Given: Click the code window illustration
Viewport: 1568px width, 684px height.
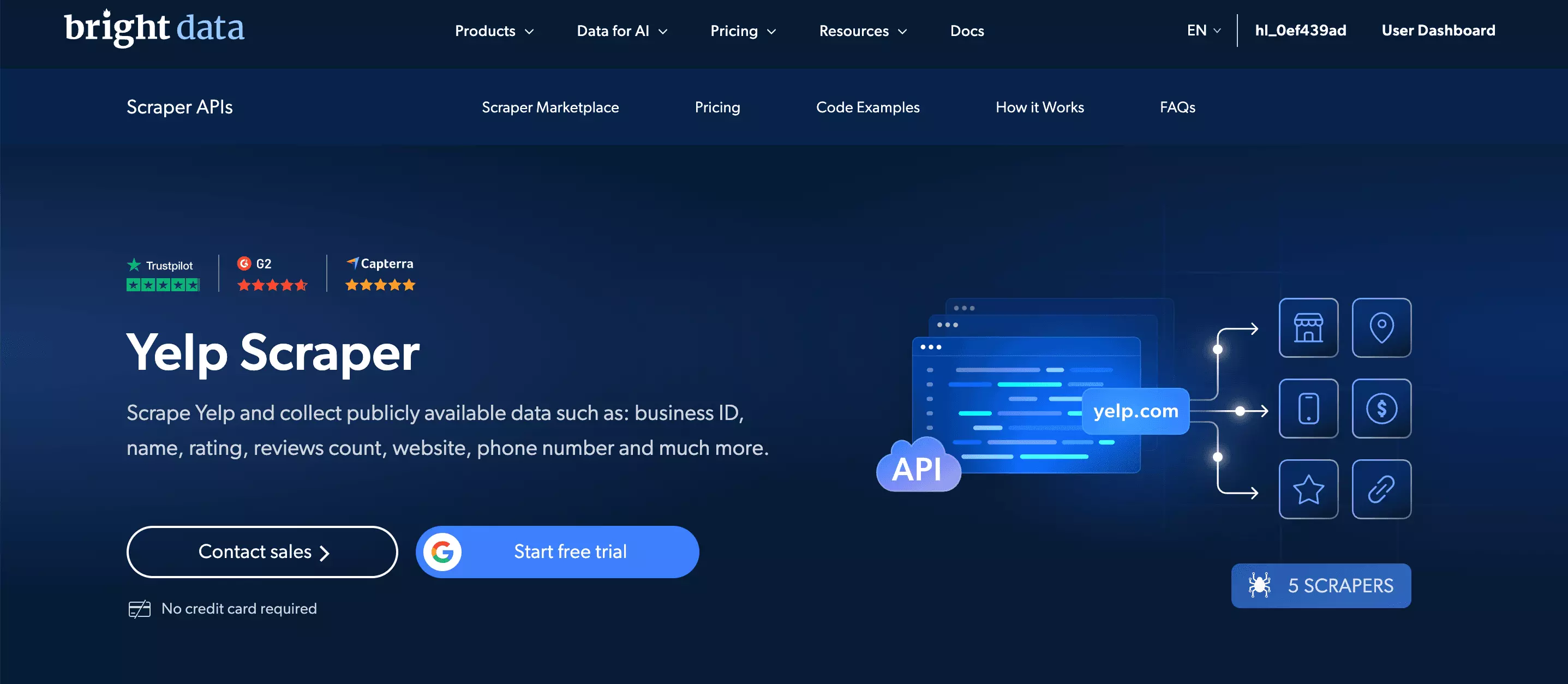Looking at the screenshot, I should click(1026, 405).
